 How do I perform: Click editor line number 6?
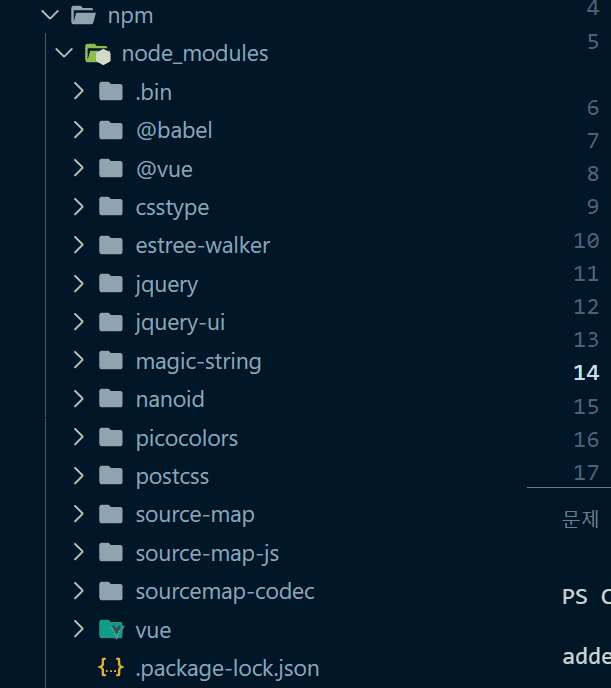[x=593, y=108]
